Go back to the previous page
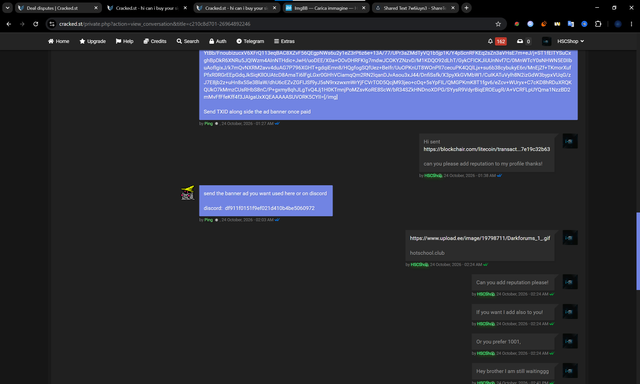This screenshot has height=384, width=640. coord(9,24)
